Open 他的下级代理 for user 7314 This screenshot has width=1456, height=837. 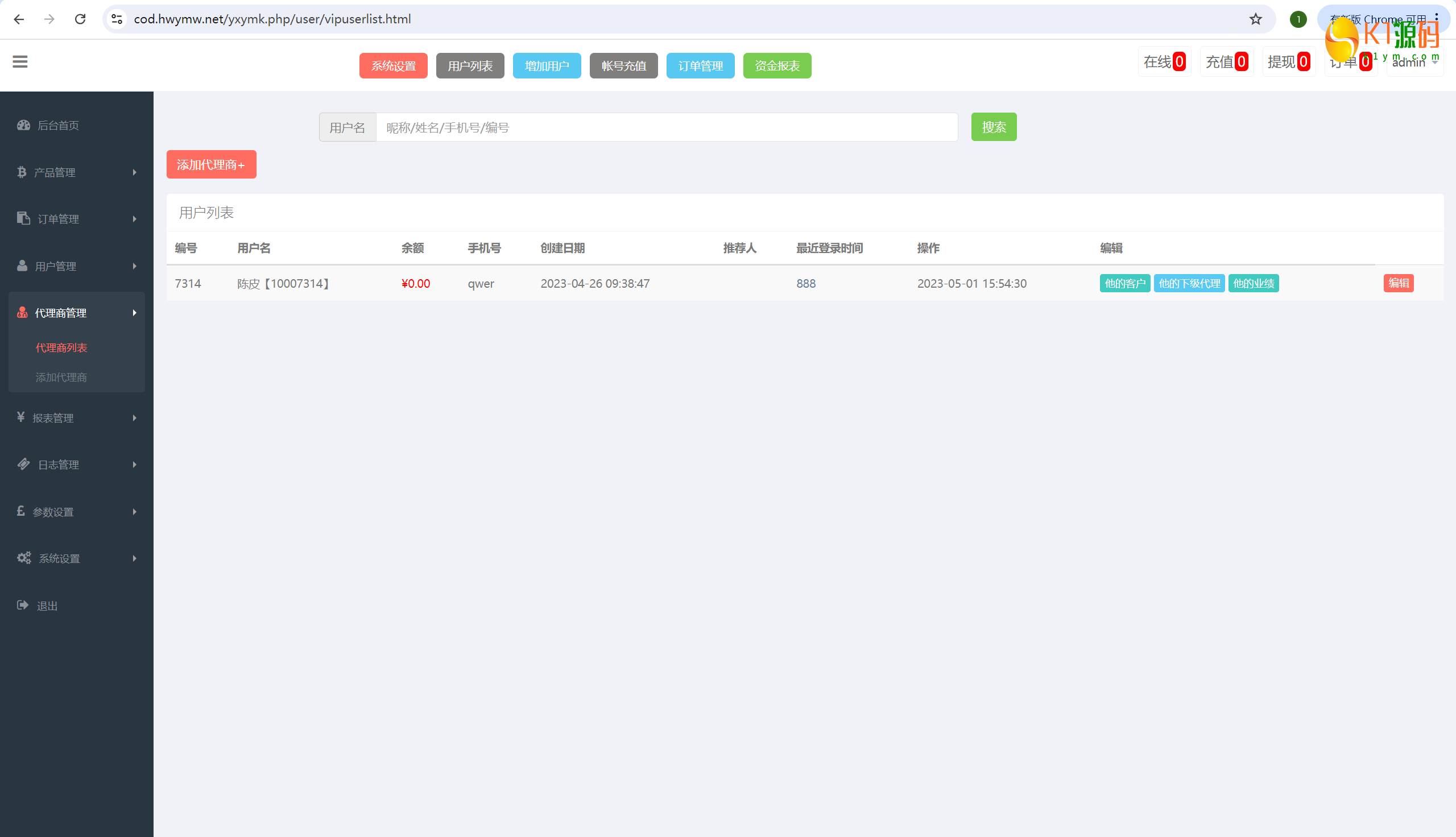(x=1189, y=283)
